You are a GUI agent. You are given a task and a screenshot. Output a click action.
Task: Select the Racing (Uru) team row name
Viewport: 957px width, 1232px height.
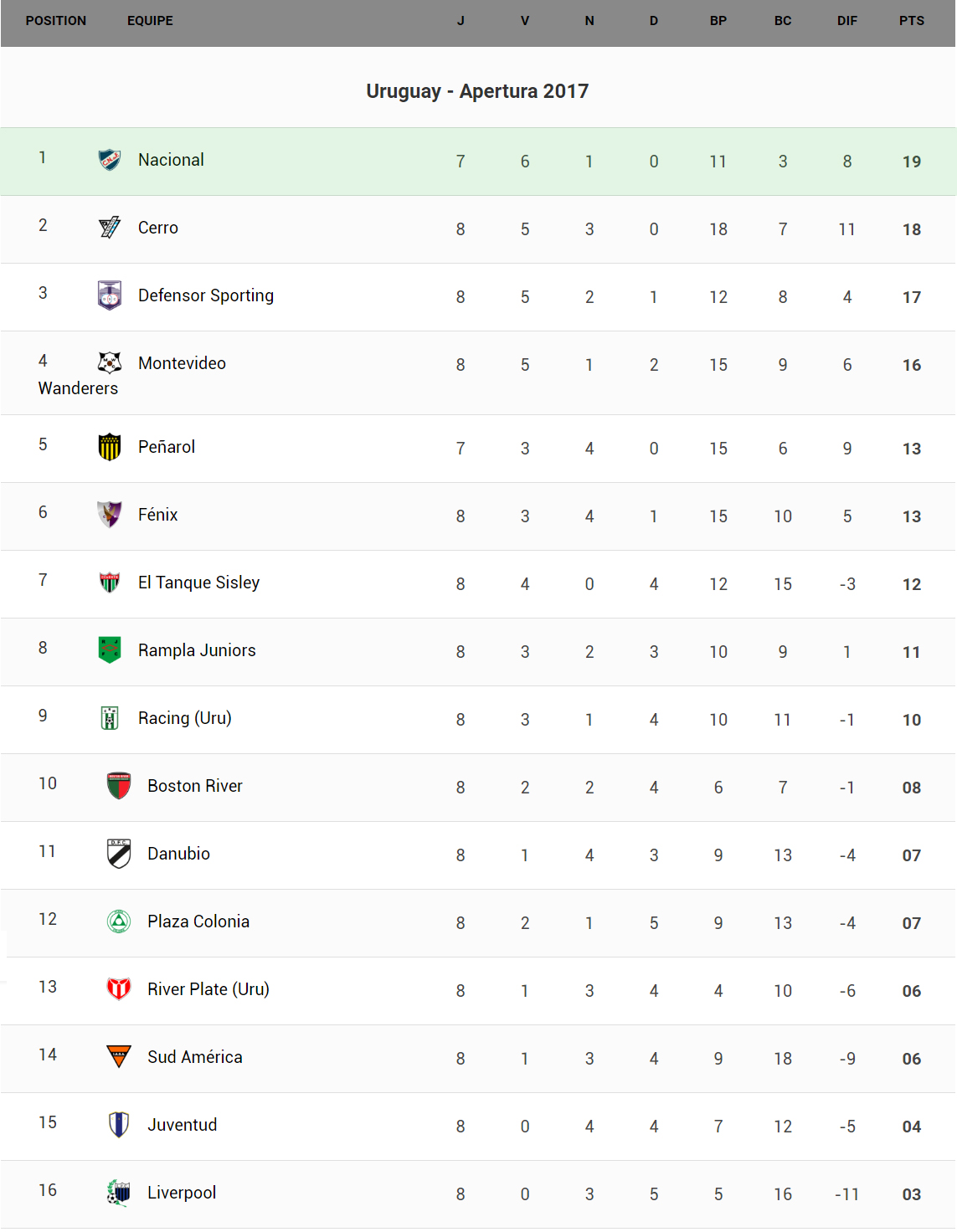(x=184, y=718)
